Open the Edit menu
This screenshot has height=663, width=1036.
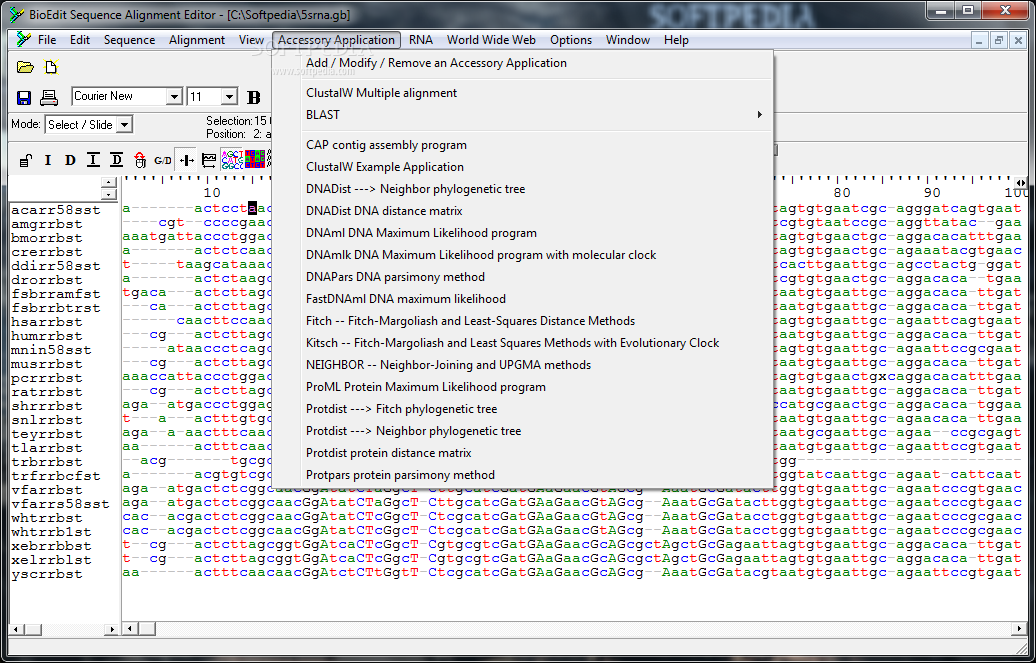(x=80, y=40)
